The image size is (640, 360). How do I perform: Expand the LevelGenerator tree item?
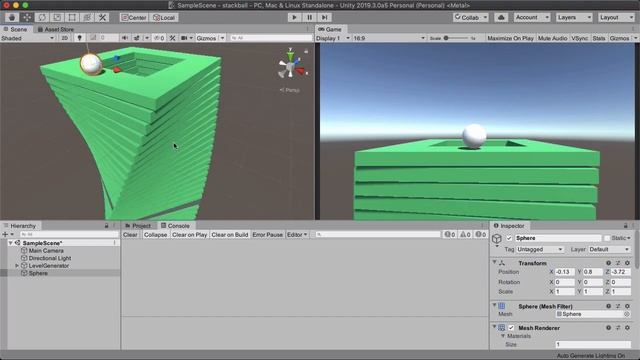tap(17, 266)
